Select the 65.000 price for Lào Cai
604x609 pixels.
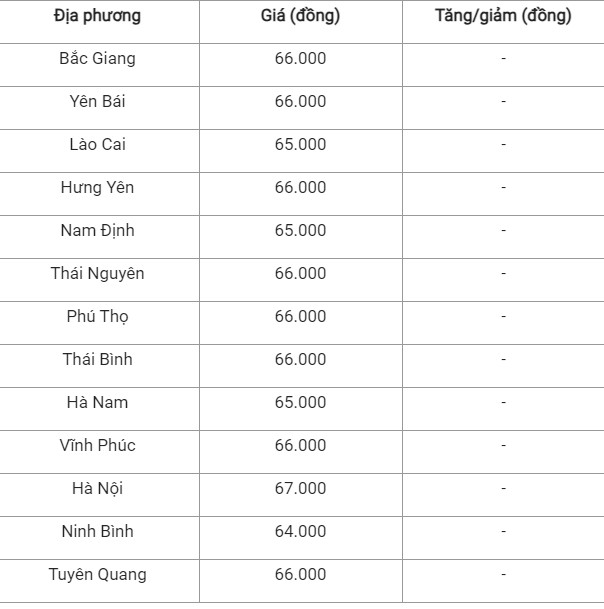[x=300, y=145]
